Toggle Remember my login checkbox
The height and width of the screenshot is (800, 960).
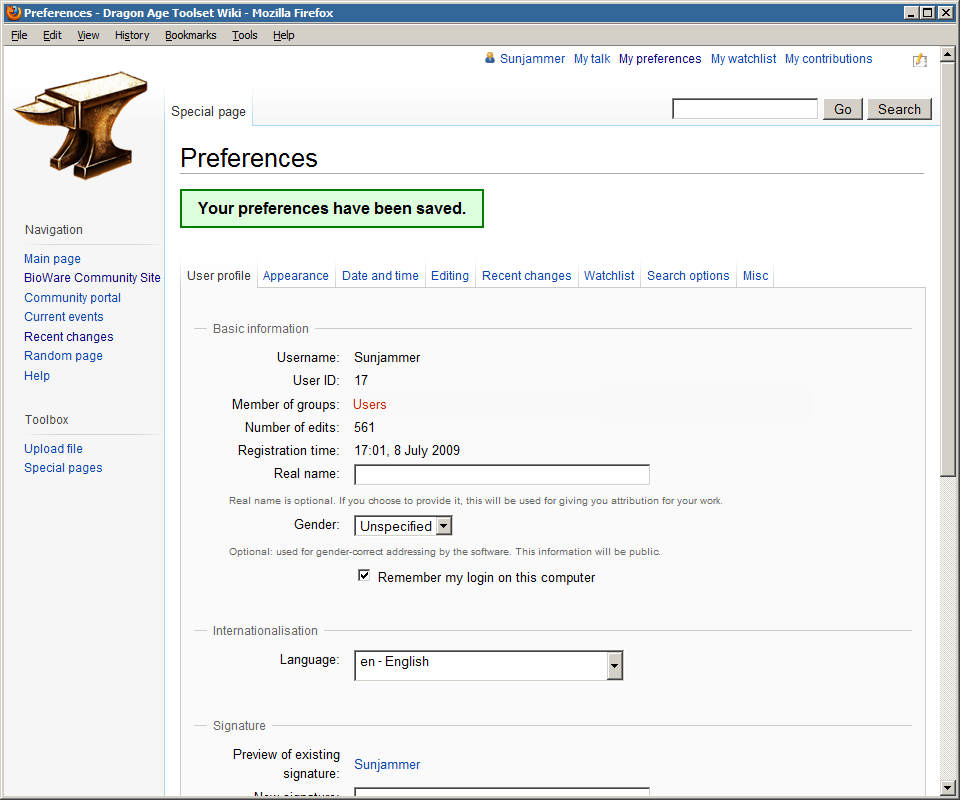[x=365, y=576]
